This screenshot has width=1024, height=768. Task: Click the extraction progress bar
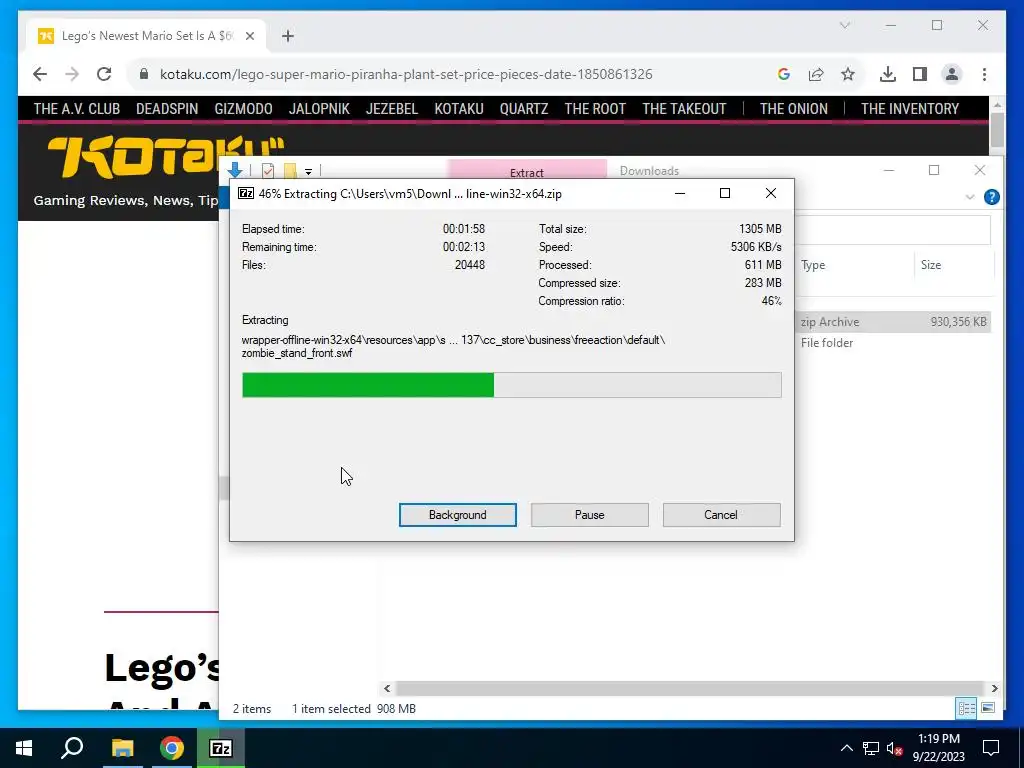tap(511, 385)
